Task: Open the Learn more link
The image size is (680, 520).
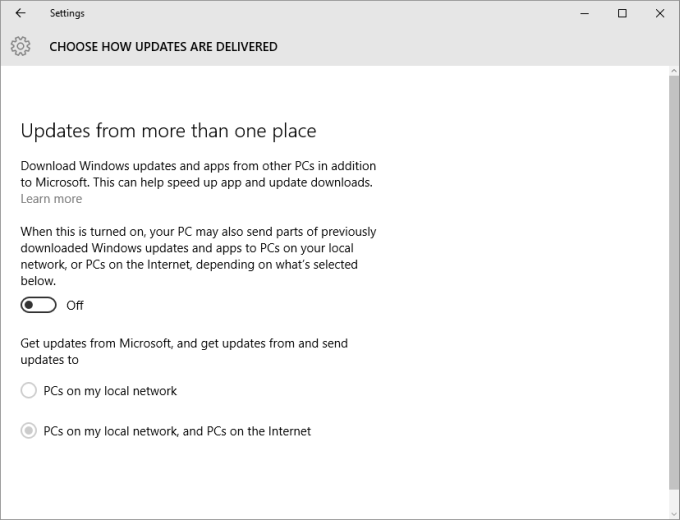Action: coord(51,199)
